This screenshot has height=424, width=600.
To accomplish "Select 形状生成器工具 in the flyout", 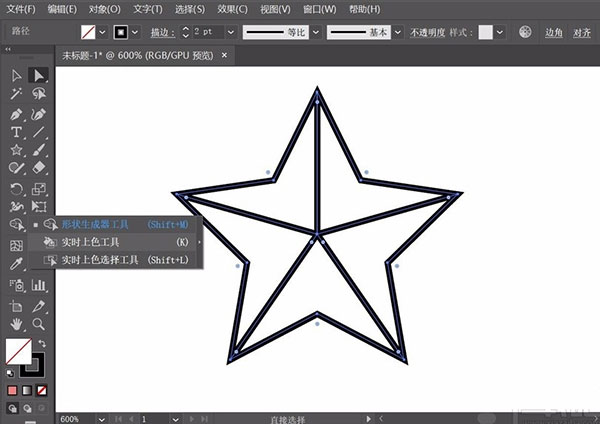I will [94, 225].
